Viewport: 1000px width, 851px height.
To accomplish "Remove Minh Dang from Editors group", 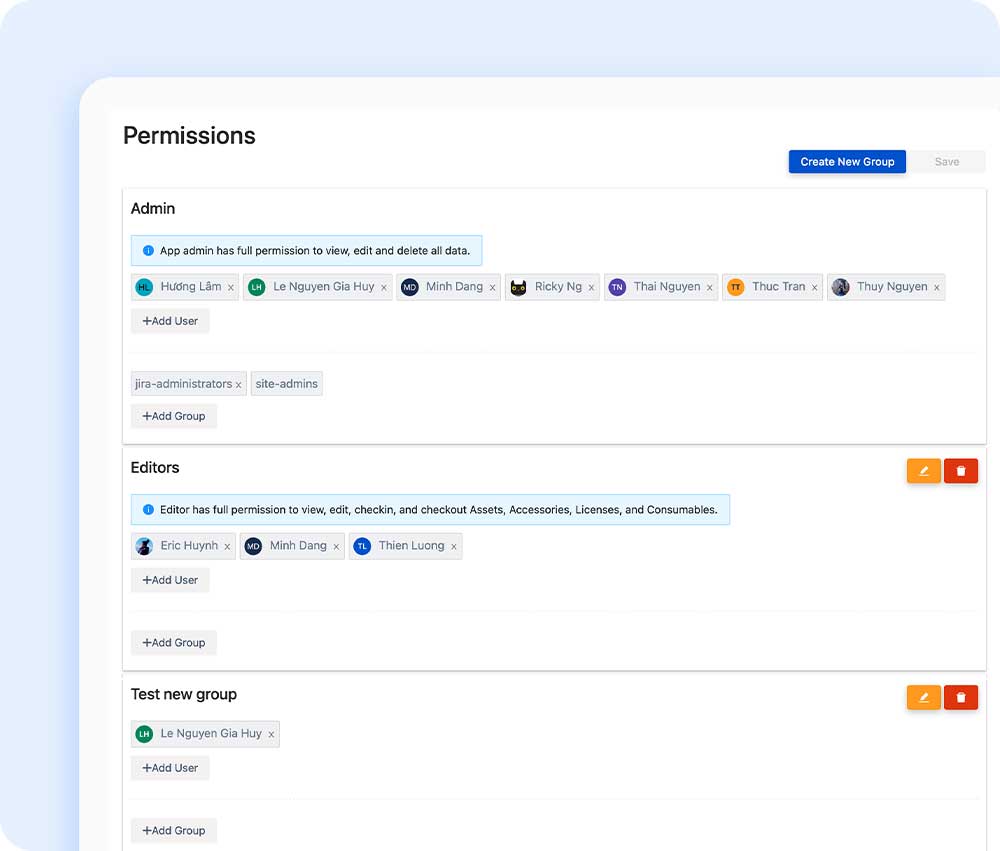I will [336, 547].
